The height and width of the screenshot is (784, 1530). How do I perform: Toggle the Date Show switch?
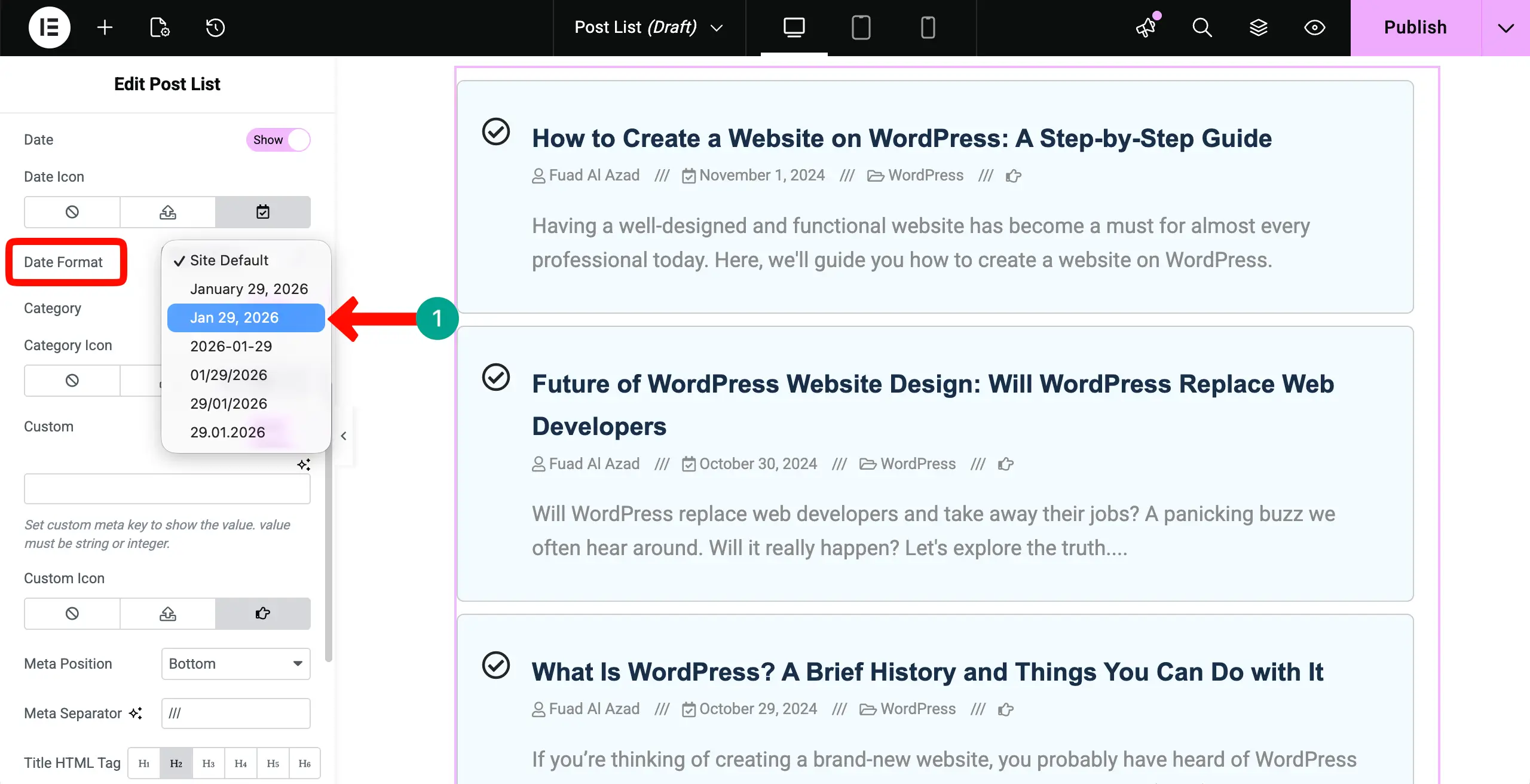tap(279, 140)
